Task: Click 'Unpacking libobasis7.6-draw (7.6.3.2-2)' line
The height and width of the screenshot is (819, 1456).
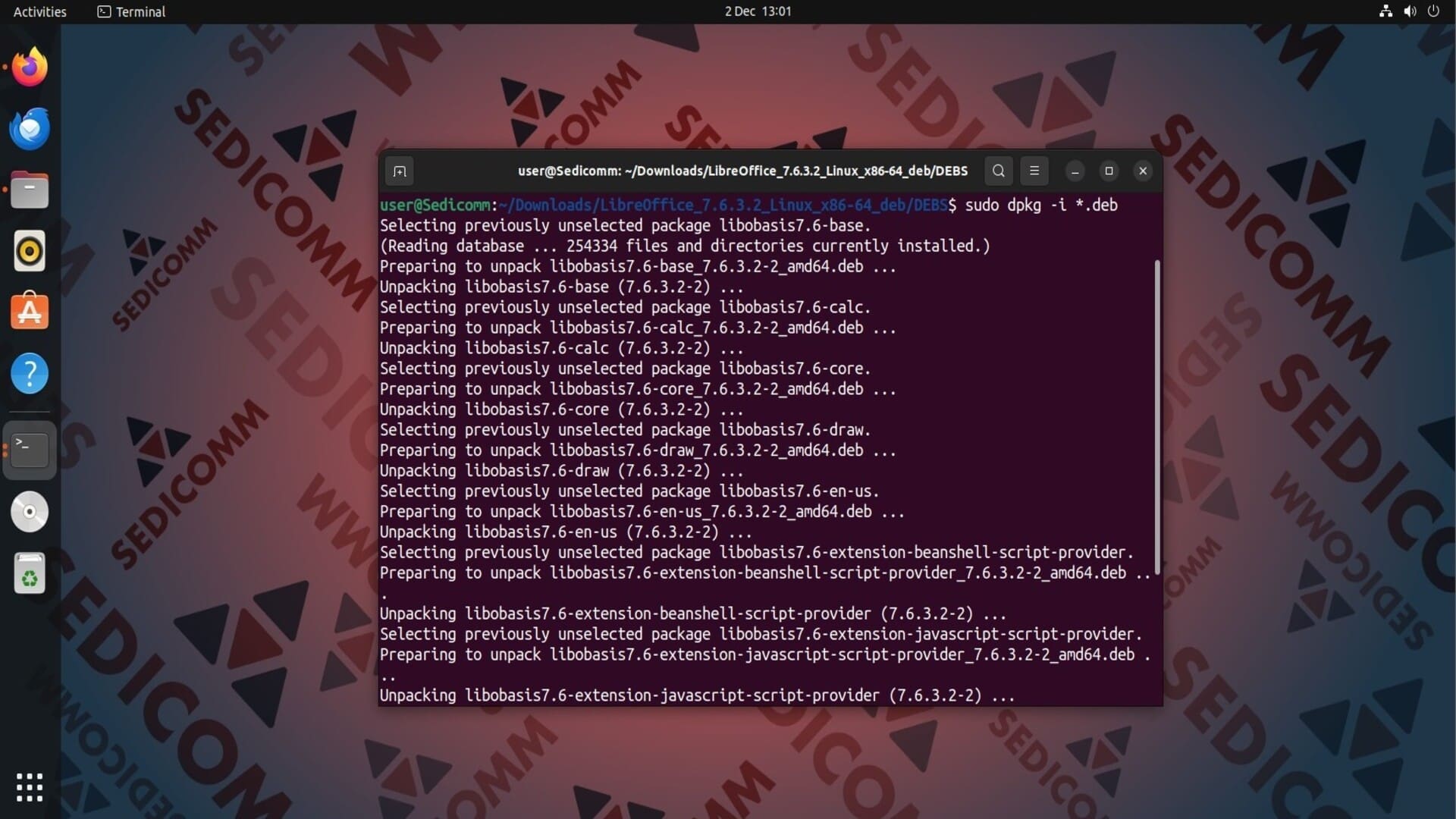Action: click(561, 471)
